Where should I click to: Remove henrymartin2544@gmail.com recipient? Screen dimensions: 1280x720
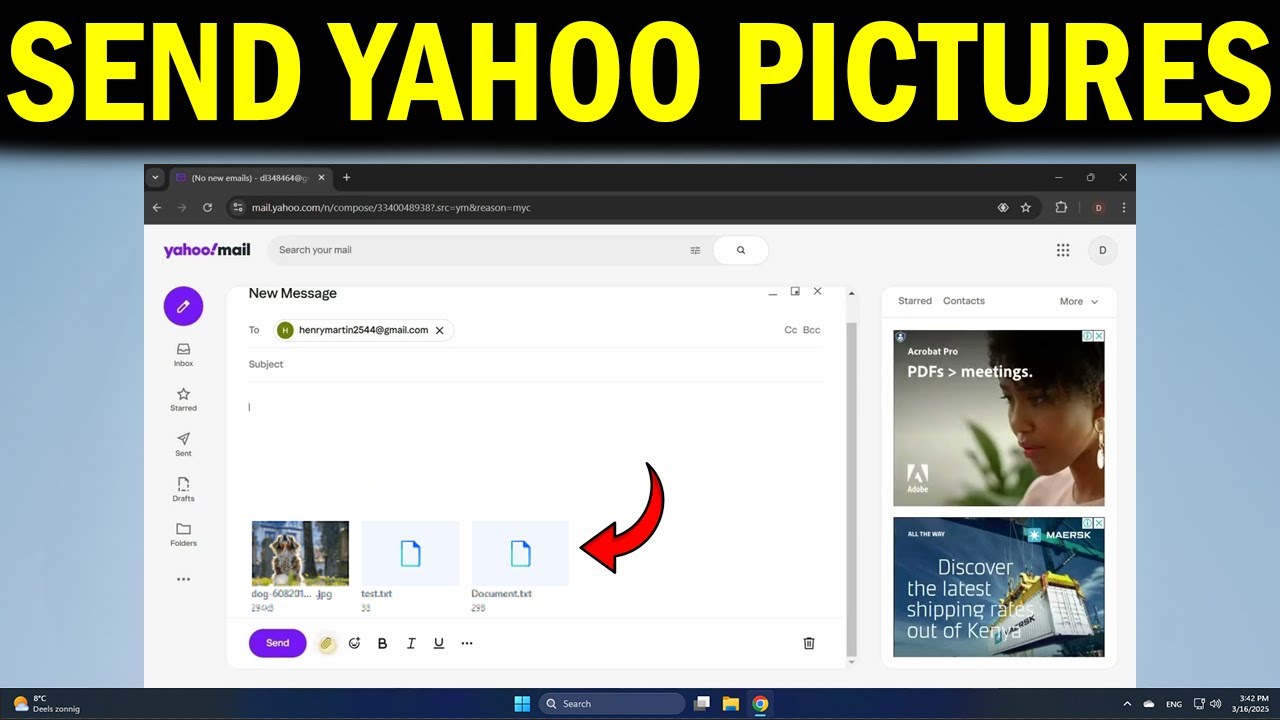coord(439,330)
